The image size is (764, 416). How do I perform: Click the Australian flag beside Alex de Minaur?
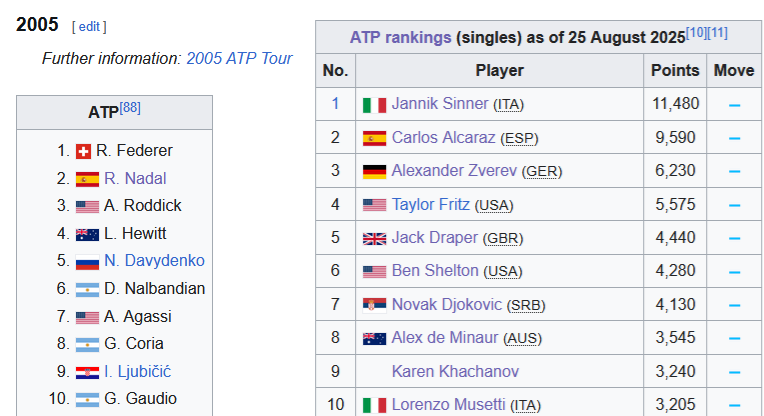tap(374, 339)
